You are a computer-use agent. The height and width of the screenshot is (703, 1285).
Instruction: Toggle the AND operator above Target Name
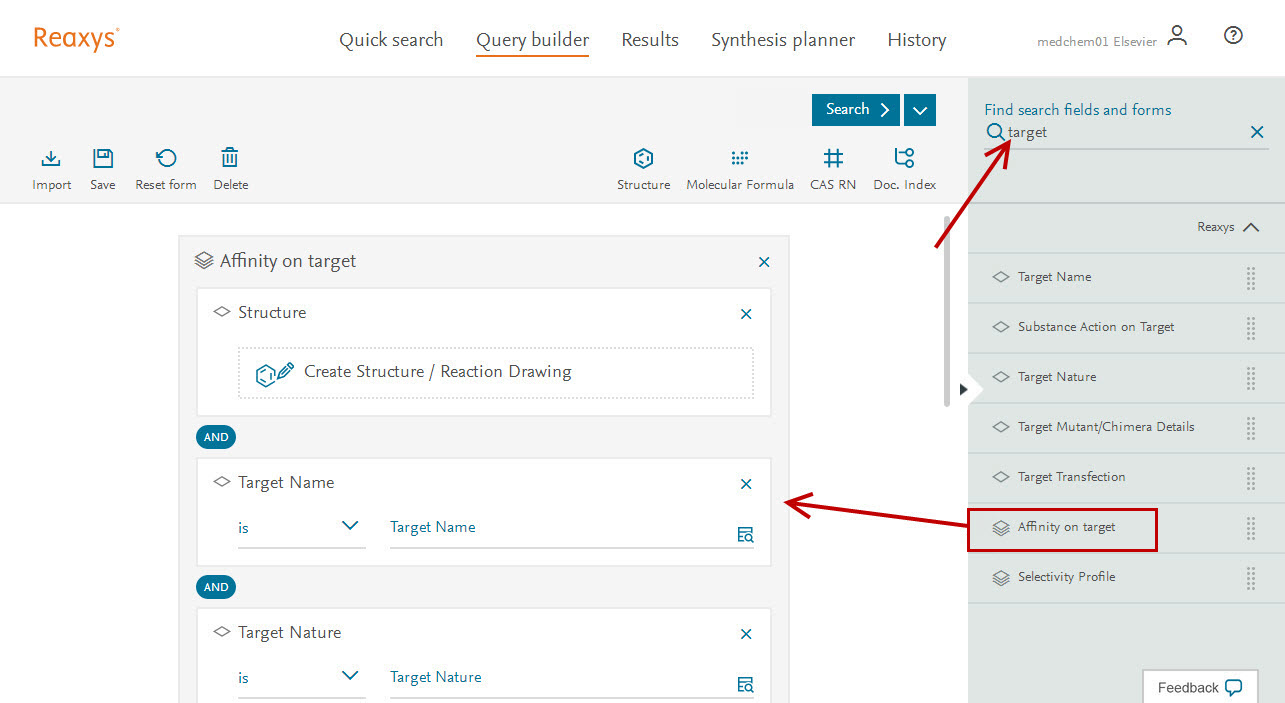tap(216, 437)
